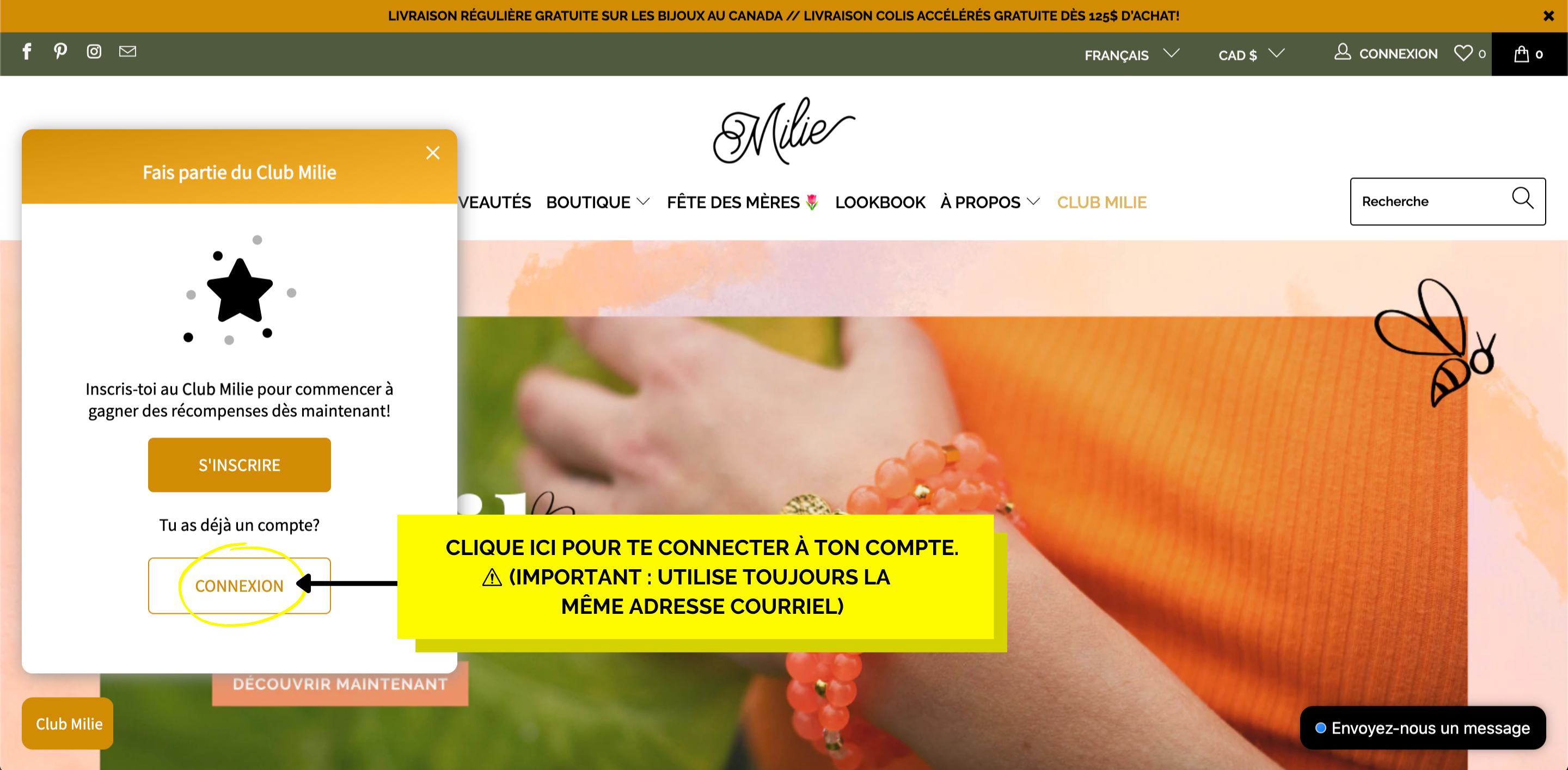Expand the BOUTIQUE menu dropdown
Viewport: 1568px width, 770px height.
pyautogui.click(x=598, y=202)
